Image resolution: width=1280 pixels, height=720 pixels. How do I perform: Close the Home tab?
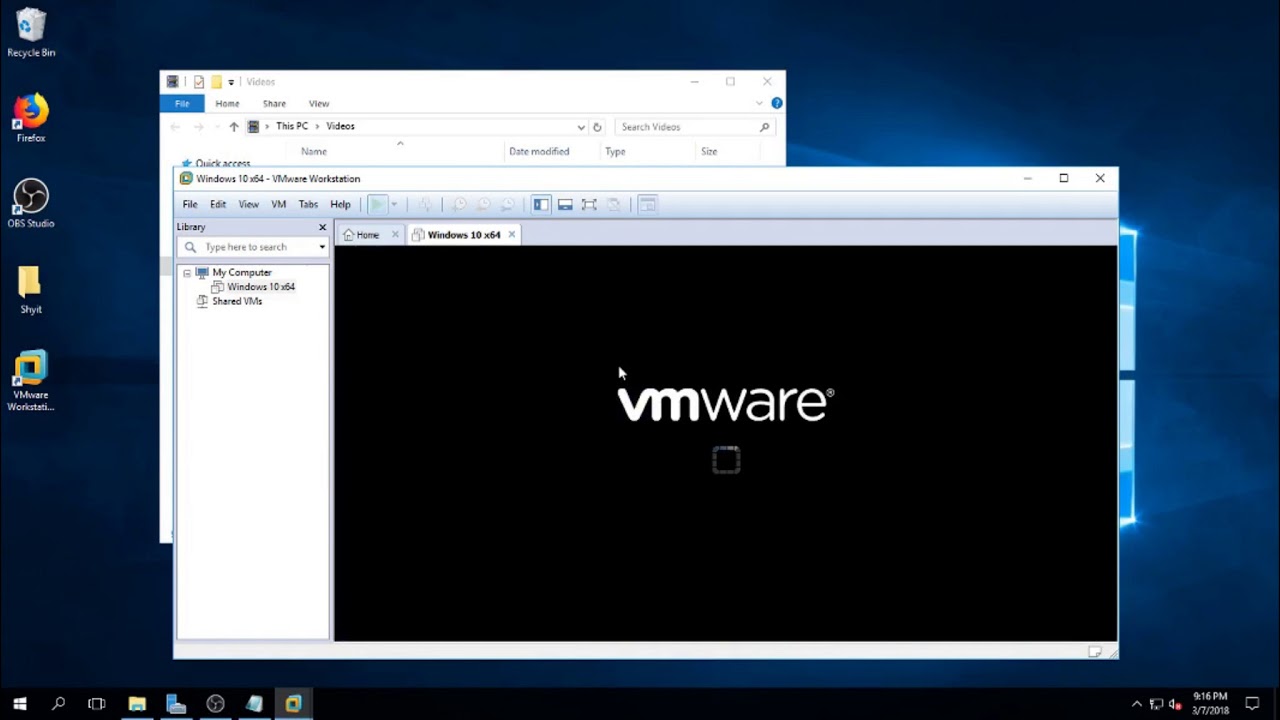click(x=395, y=235)
